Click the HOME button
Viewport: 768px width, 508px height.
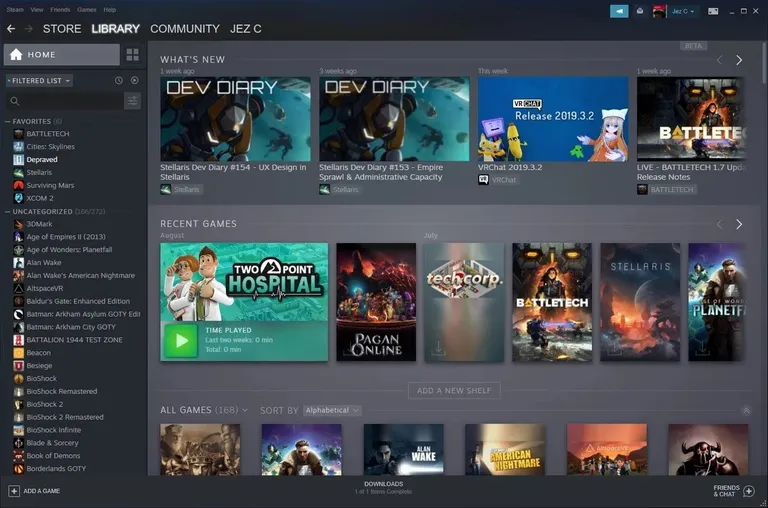(x=62, y=54)
